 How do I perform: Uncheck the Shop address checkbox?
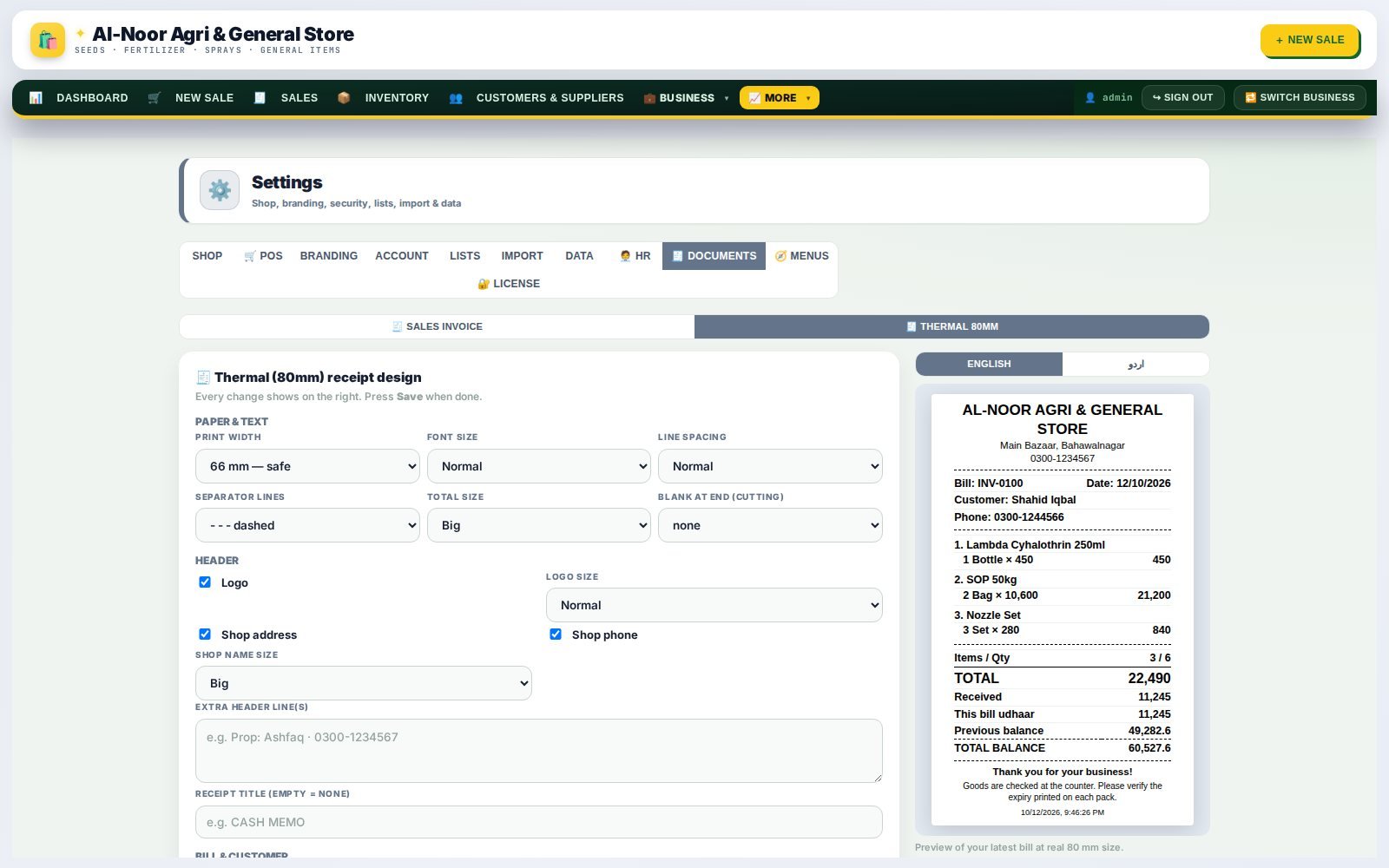[x=205, y=635]
